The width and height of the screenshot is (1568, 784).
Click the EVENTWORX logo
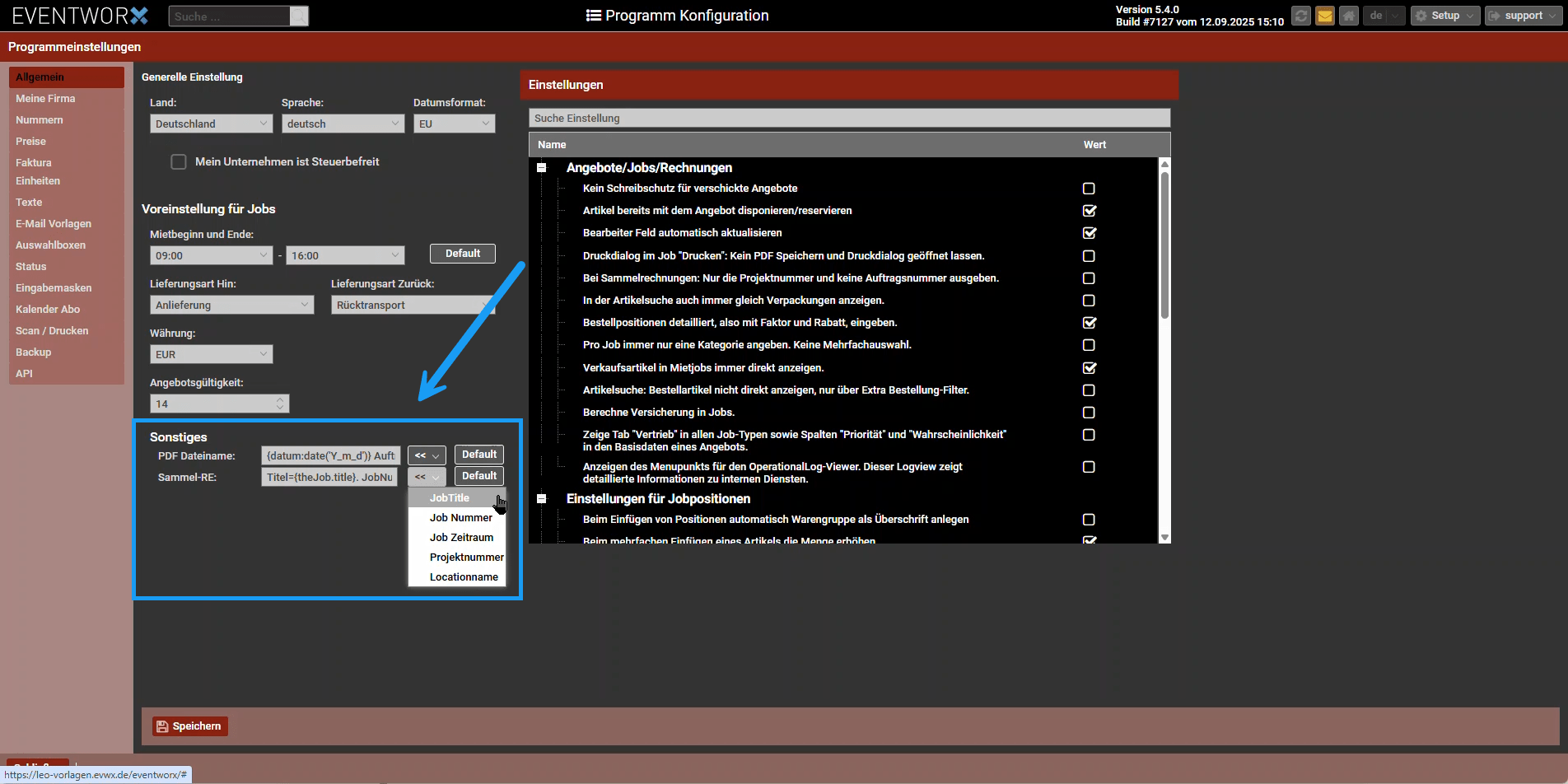(x=80, y=16)
